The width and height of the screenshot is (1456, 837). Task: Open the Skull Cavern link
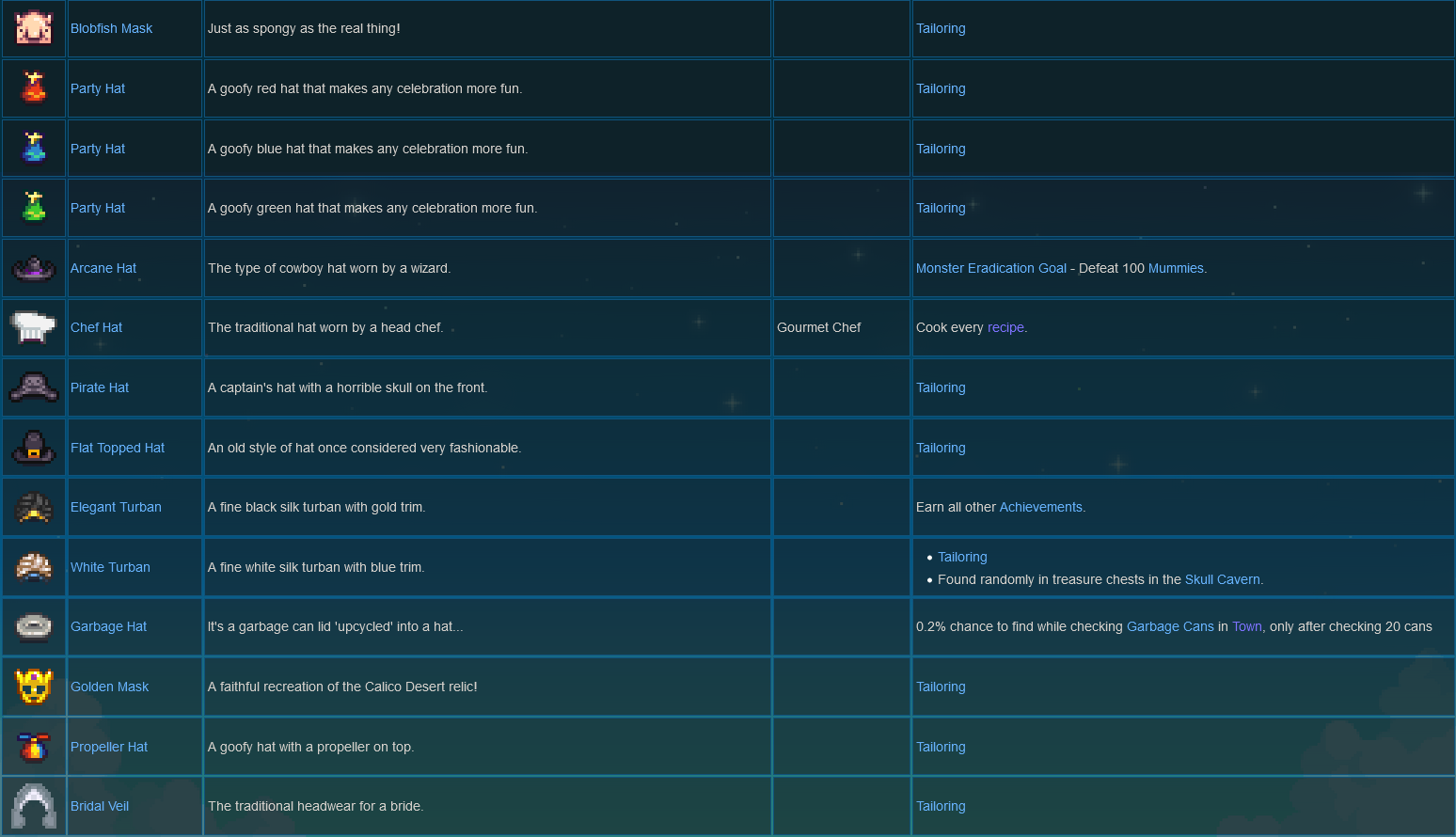1222,580
